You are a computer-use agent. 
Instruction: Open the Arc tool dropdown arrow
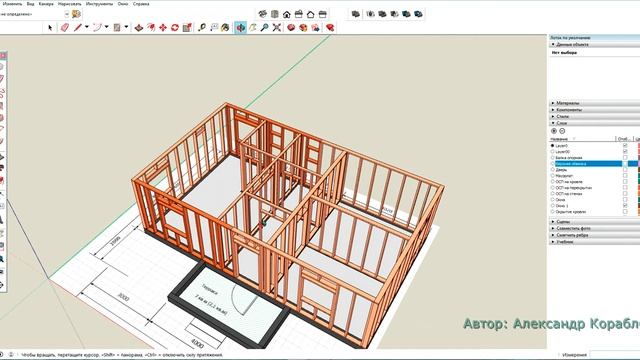tap(107, 27)
